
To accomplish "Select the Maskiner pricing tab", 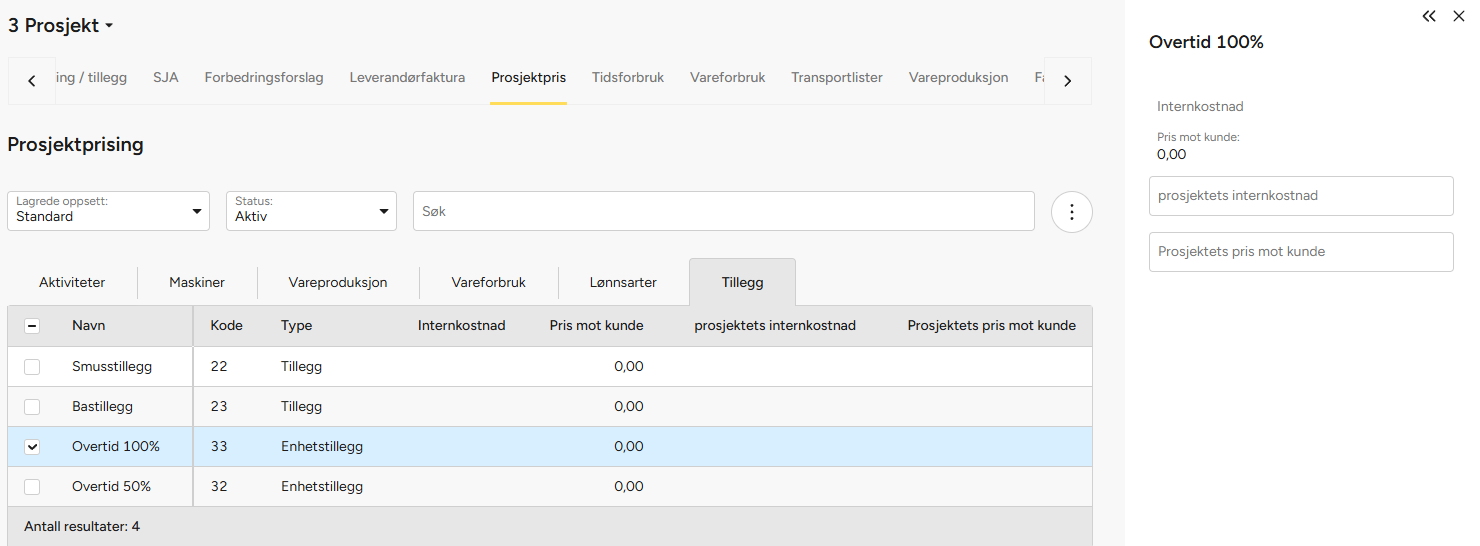I will 197,282.
